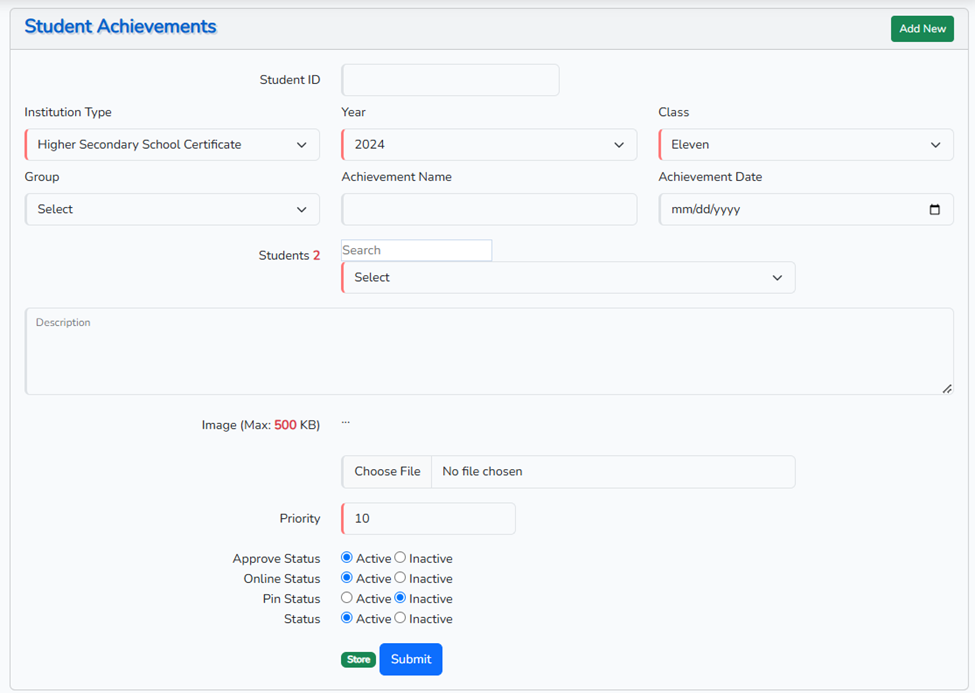975x693 pixels.
Task: Expand the Group select dropdown
Action: [172, 210]
